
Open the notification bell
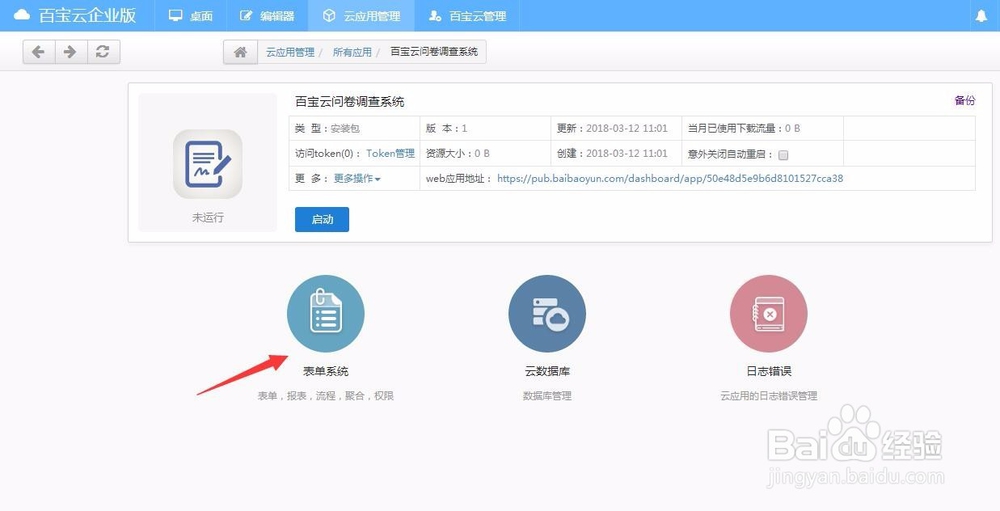pos(982,16)
